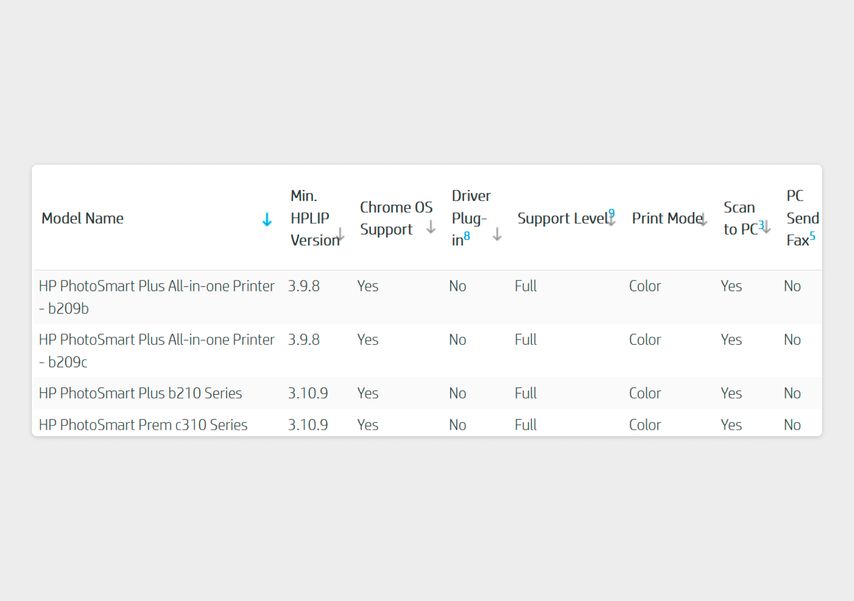854x601 pixels.
Task: Click the Support Level header text
Action: point(563,218)
